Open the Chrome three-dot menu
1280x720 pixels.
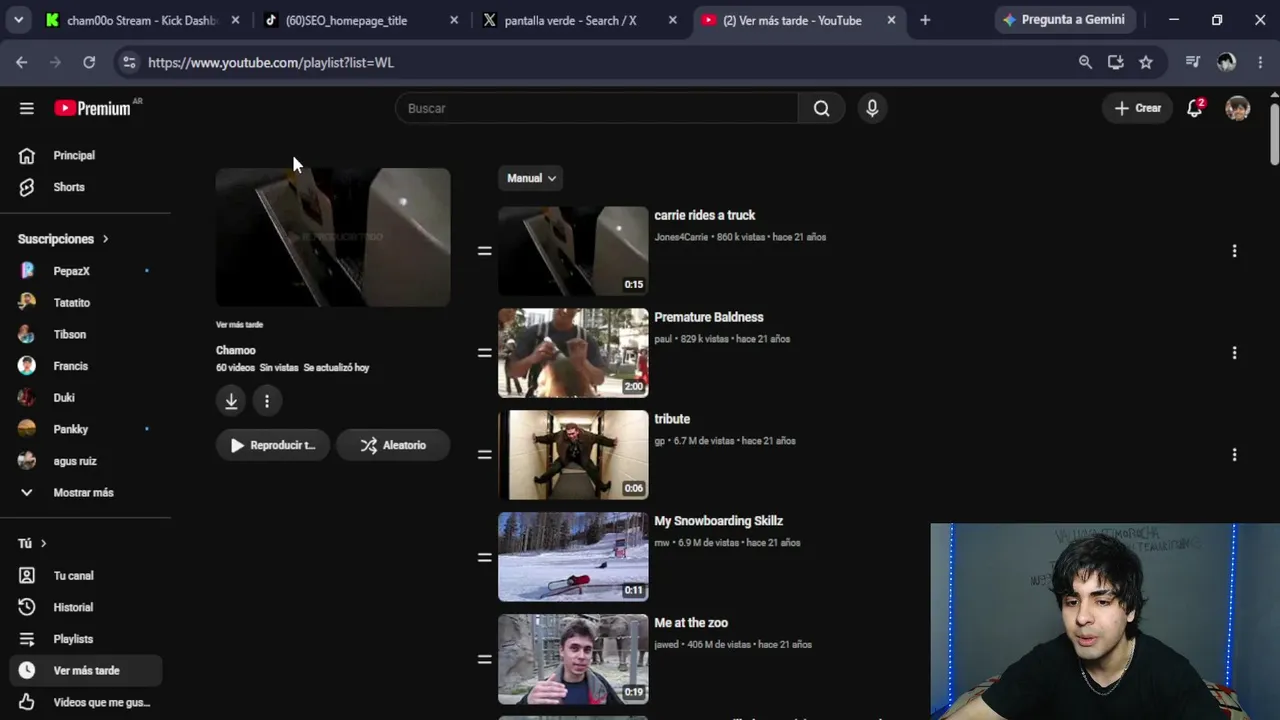click(x=1259, y=62)
